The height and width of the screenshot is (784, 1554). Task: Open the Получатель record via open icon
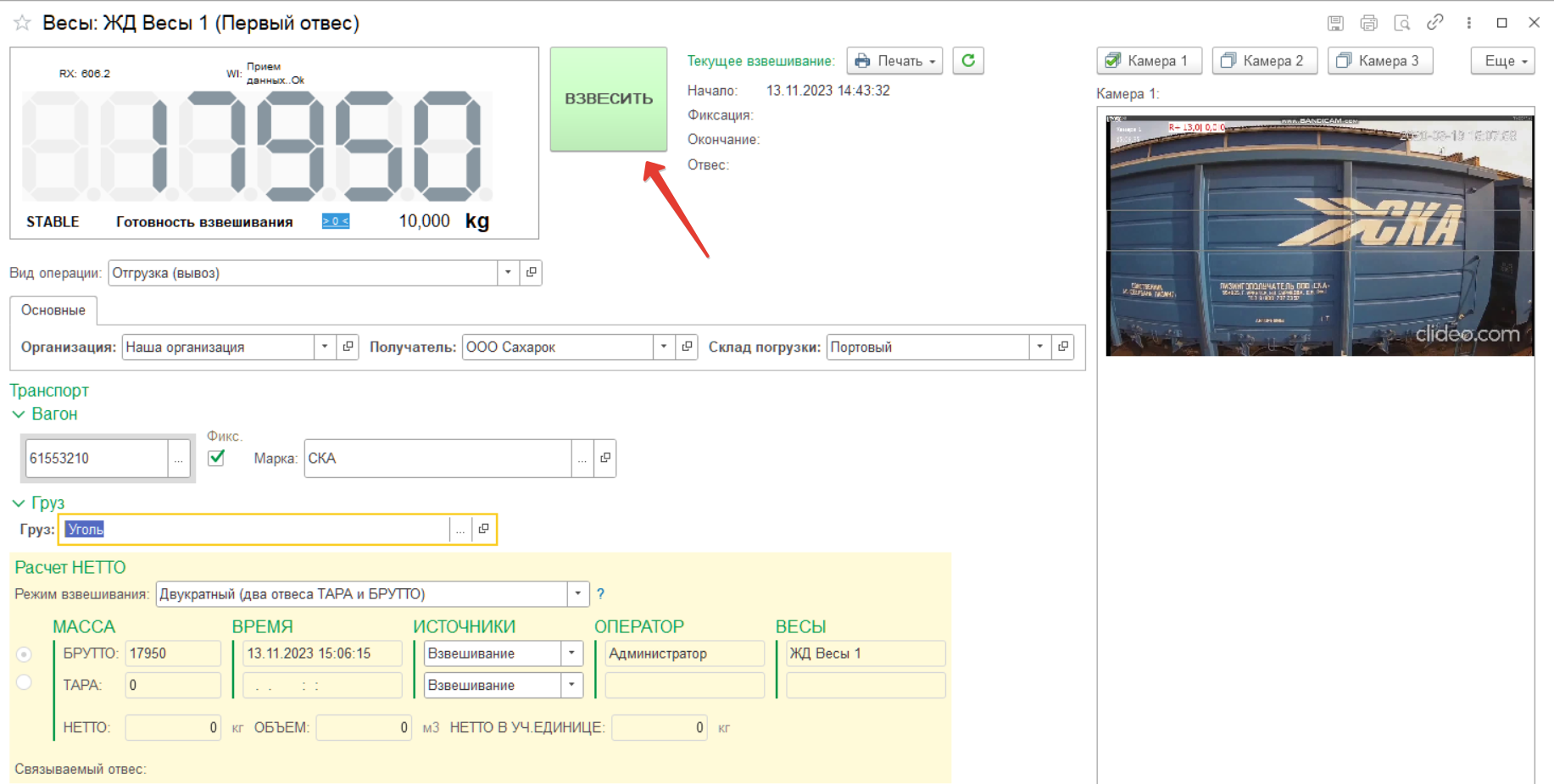click(x=687, y=347)
